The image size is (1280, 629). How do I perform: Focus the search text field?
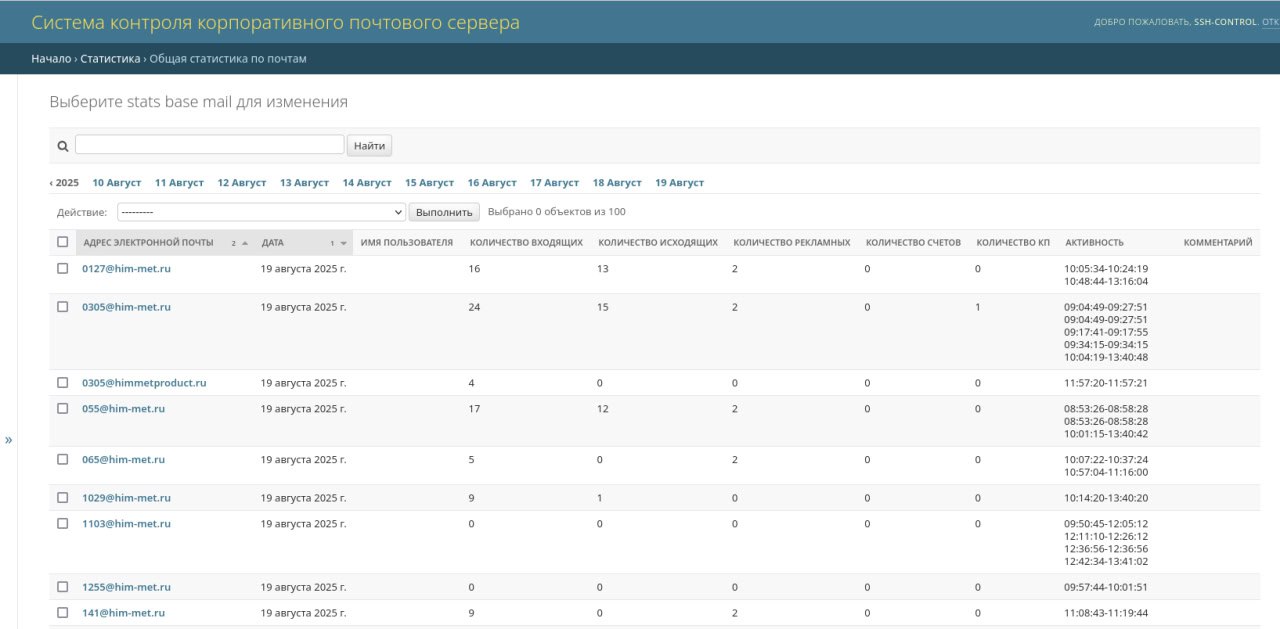coord(210,145)
